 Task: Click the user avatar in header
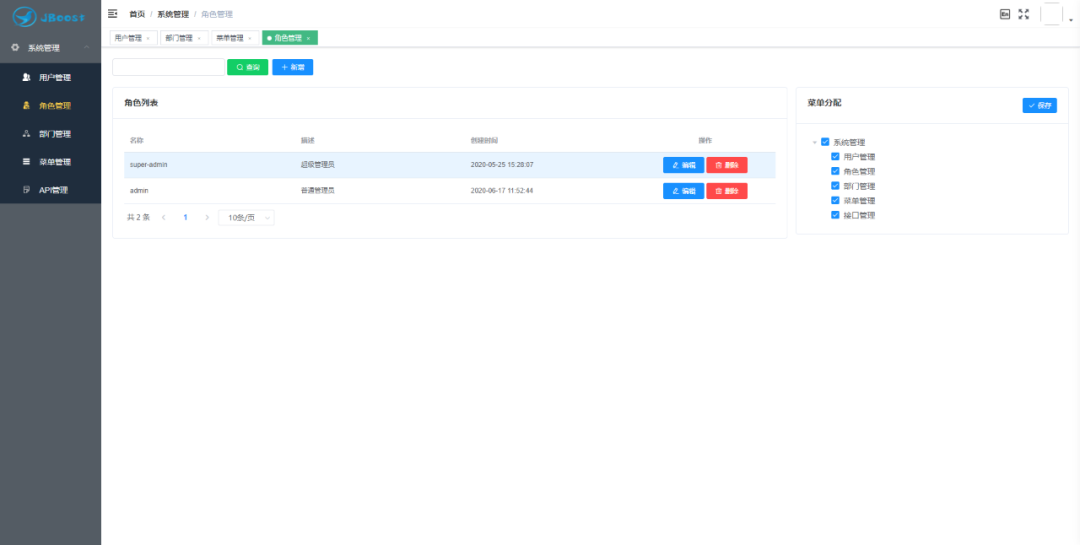pos(1051,14)
